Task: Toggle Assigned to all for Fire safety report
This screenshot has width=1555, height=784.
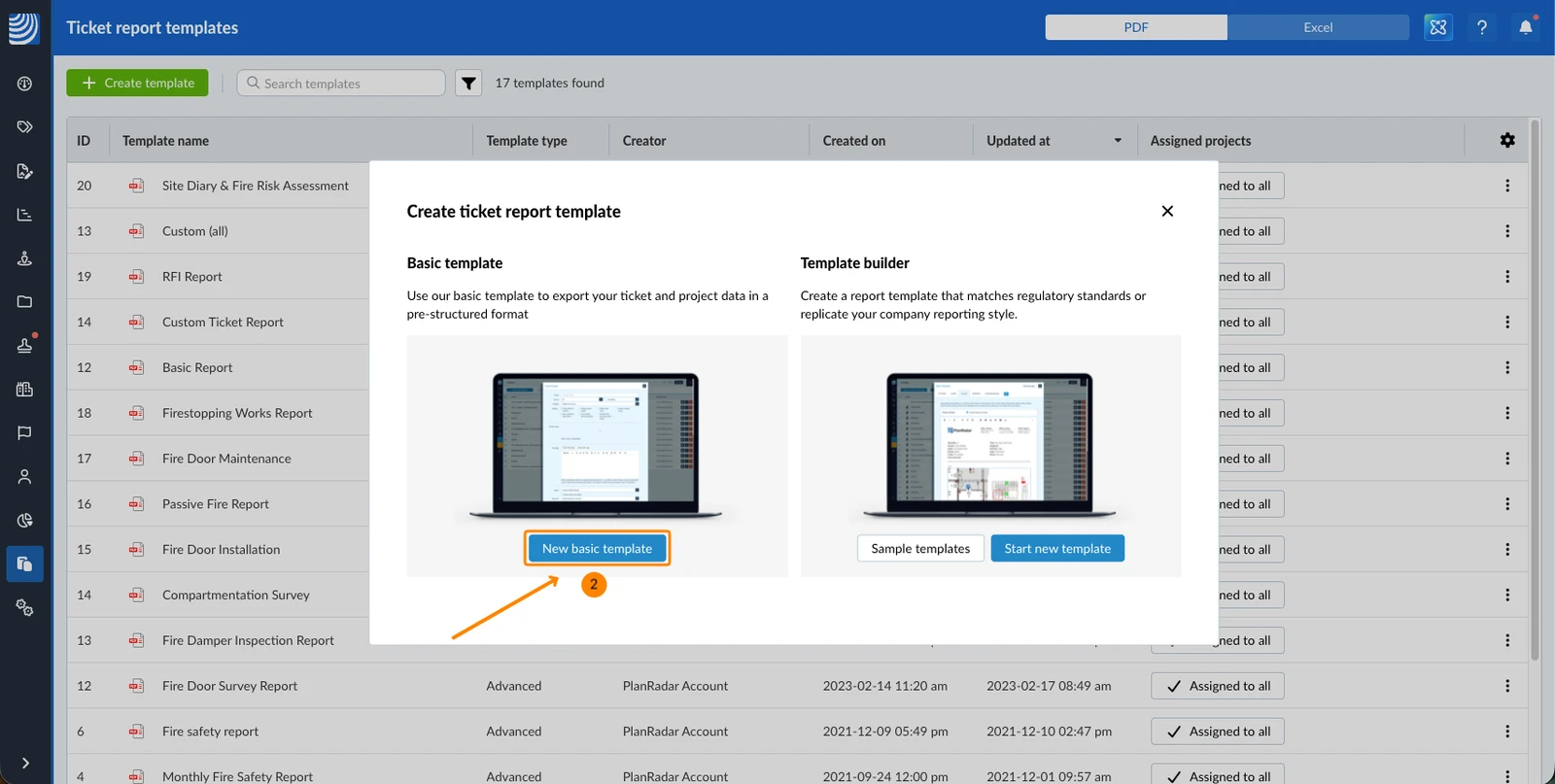Action: (x=1218, y=732)
